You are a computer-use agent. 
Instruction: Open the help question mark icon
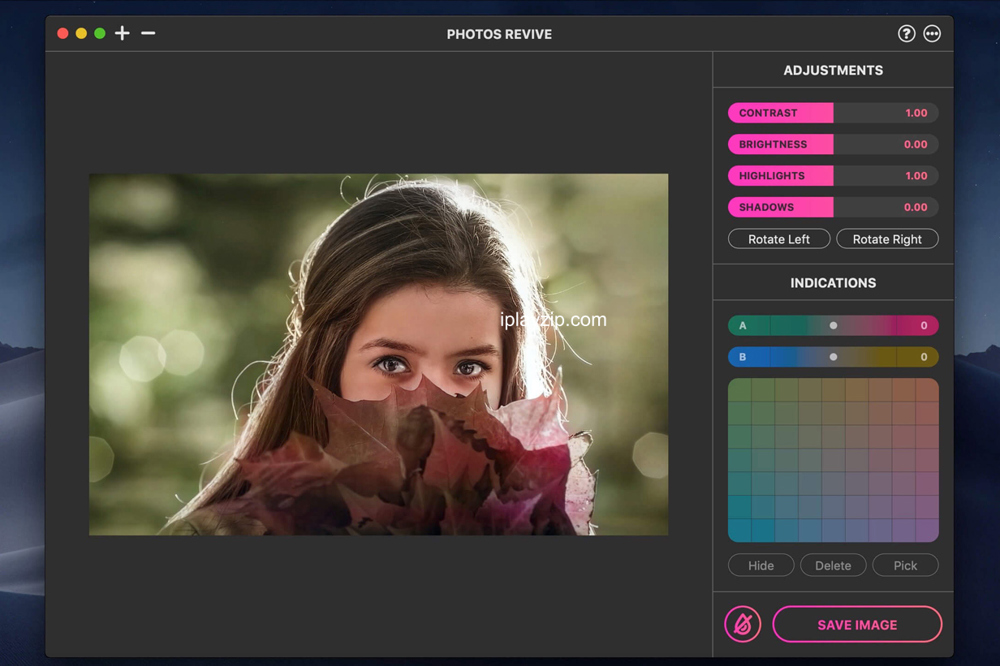click(x=906, y=34)
